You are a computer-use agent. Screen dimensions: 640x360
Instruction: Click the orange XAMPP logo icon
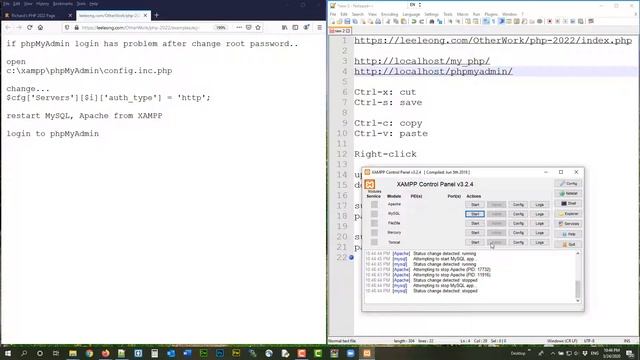pos(370,184)
